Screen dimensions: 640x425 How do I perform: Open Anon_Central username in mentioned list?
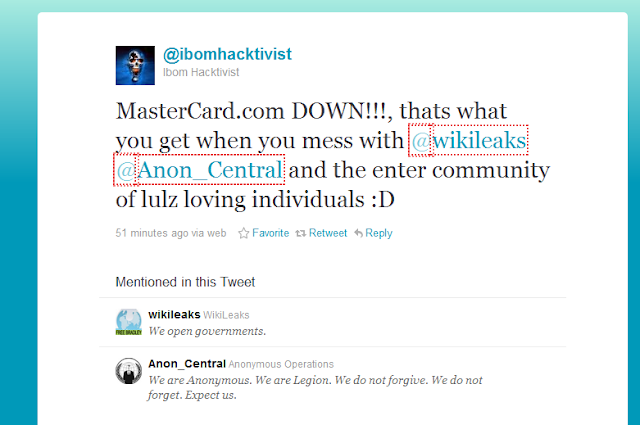pos(187,364)
